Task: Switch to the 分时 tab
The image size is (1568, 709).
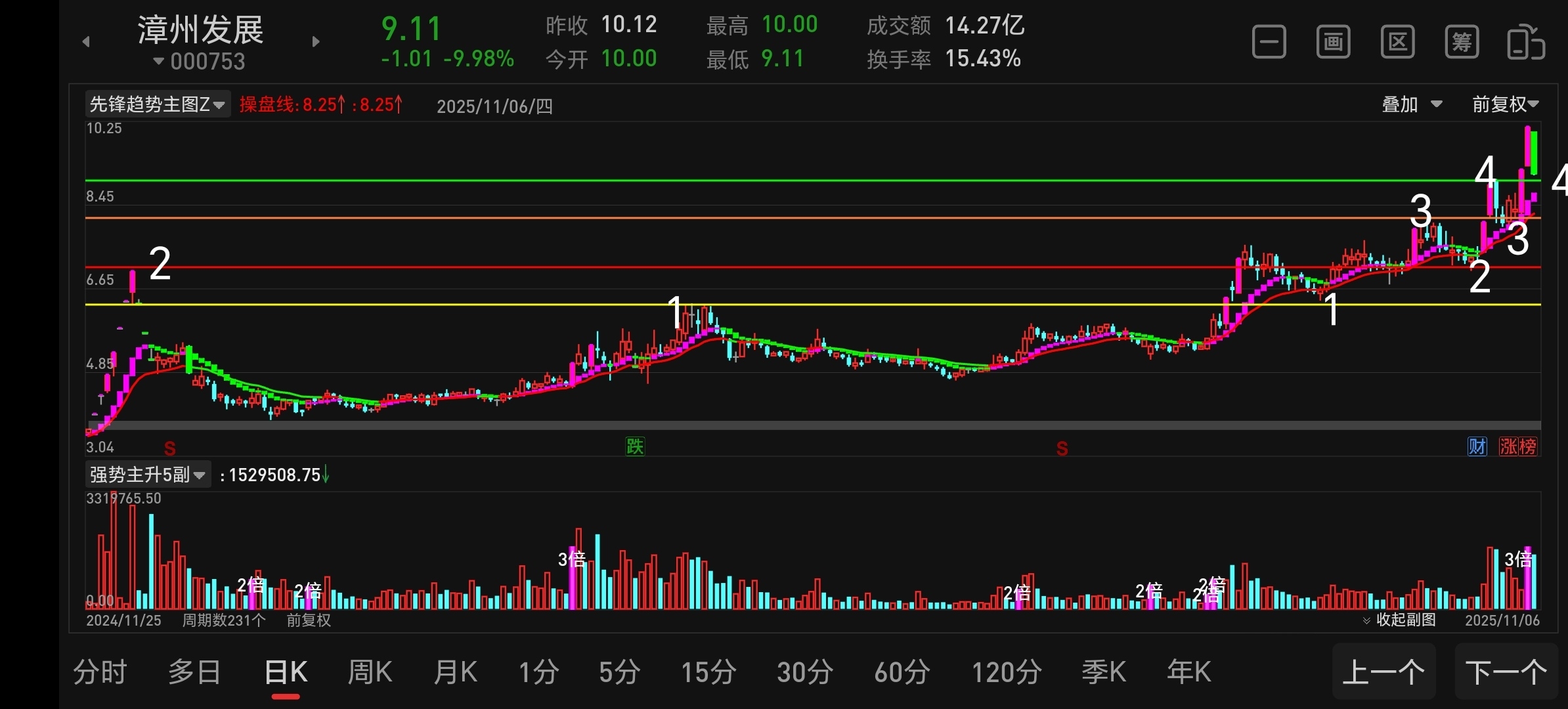Action: tap(100, 672)
